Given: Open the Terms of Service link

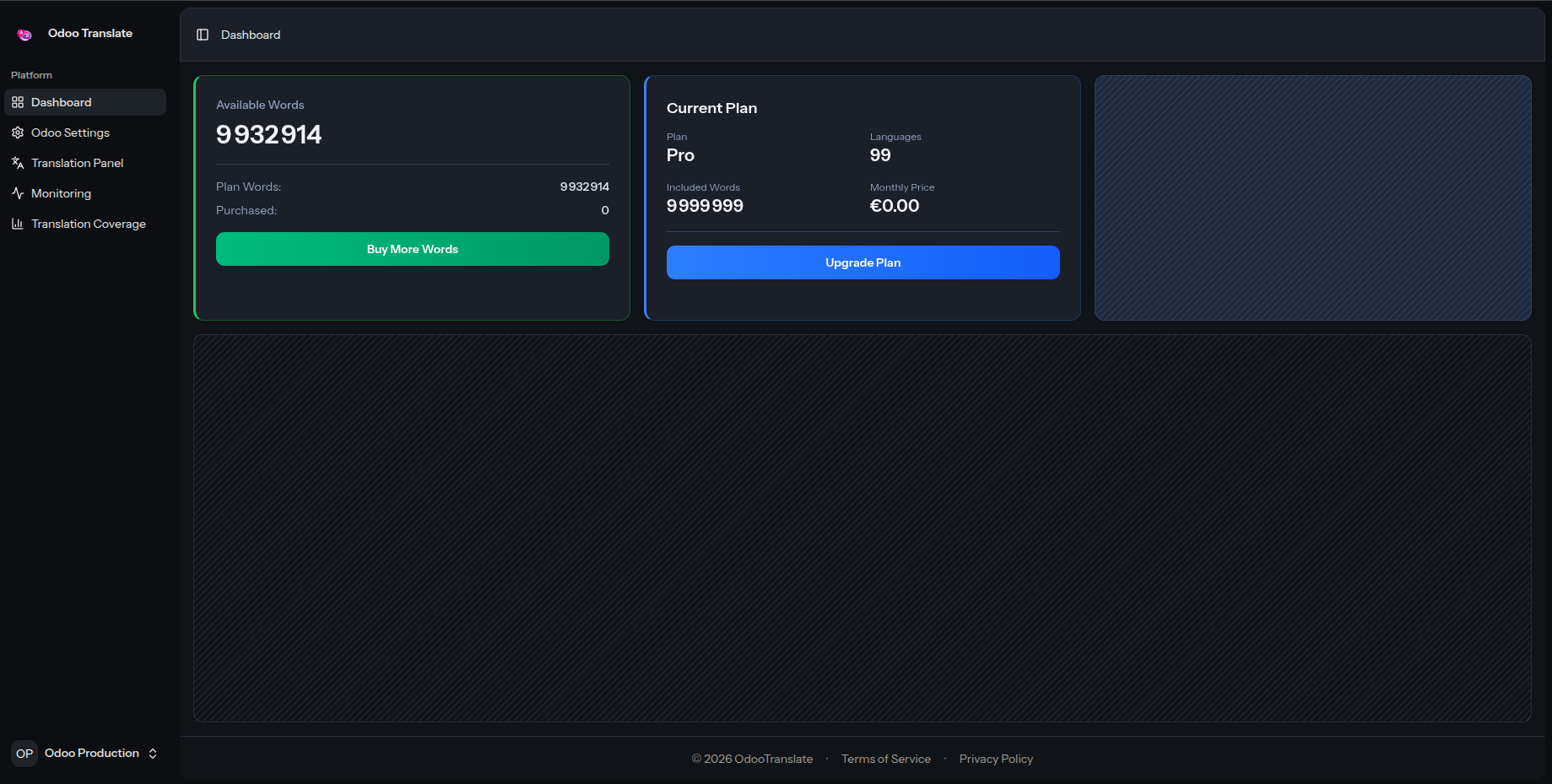Looking at the screenshot, I should click(x=886, y=759).
